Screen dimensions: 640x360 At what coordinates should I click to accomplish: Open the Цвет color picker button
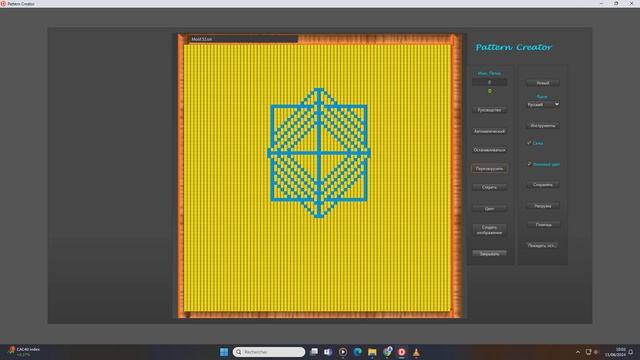[489, 209]
